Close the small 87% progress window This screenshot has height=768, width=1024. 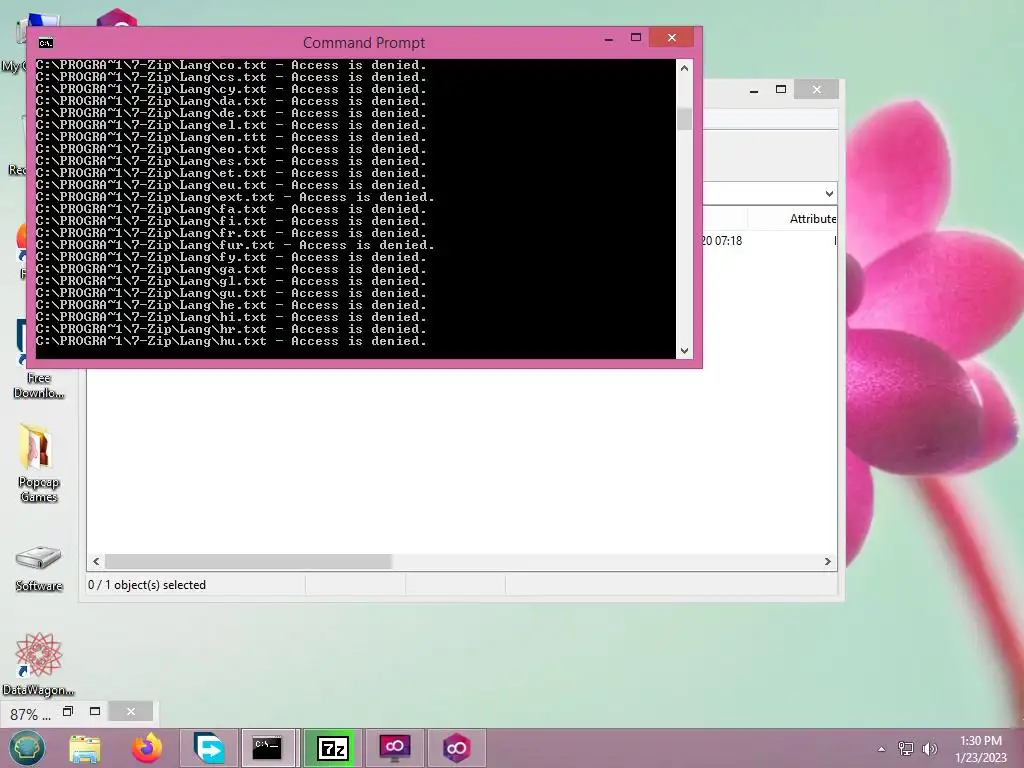131,711
